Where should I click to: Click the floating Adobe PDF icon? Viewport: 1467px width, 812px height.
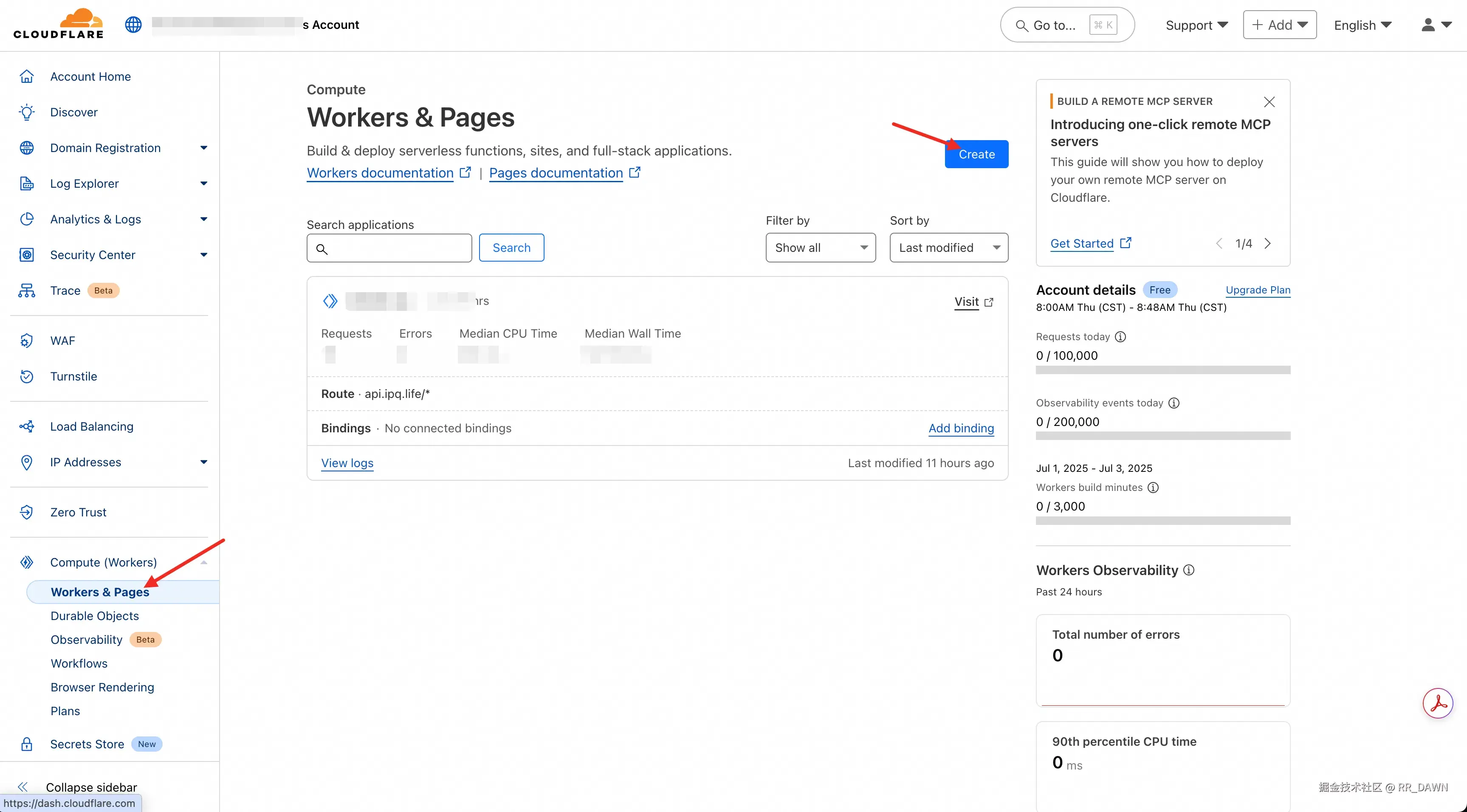1438,703
